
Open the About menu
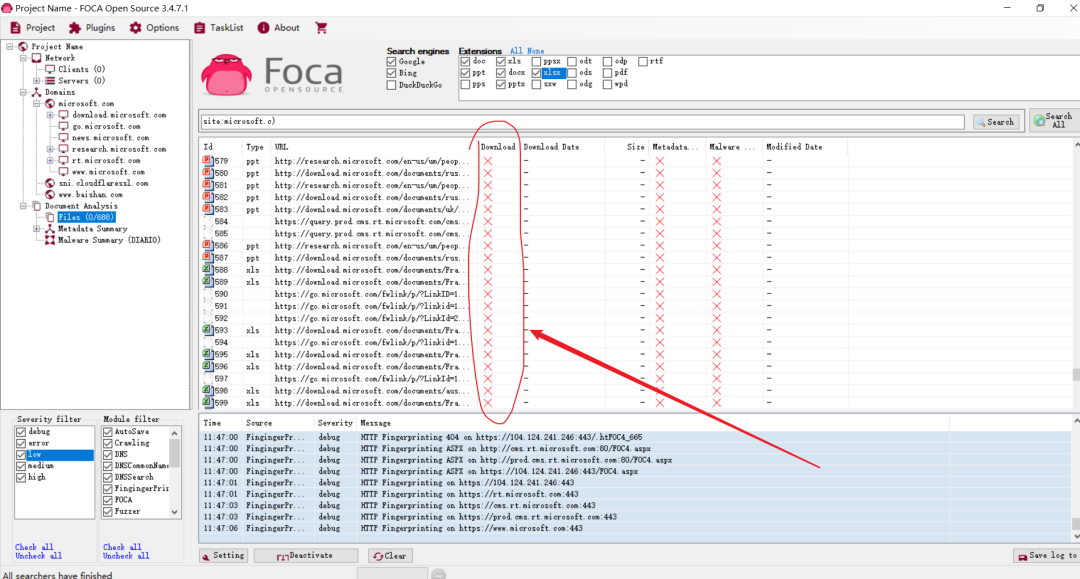pos(279,28)
